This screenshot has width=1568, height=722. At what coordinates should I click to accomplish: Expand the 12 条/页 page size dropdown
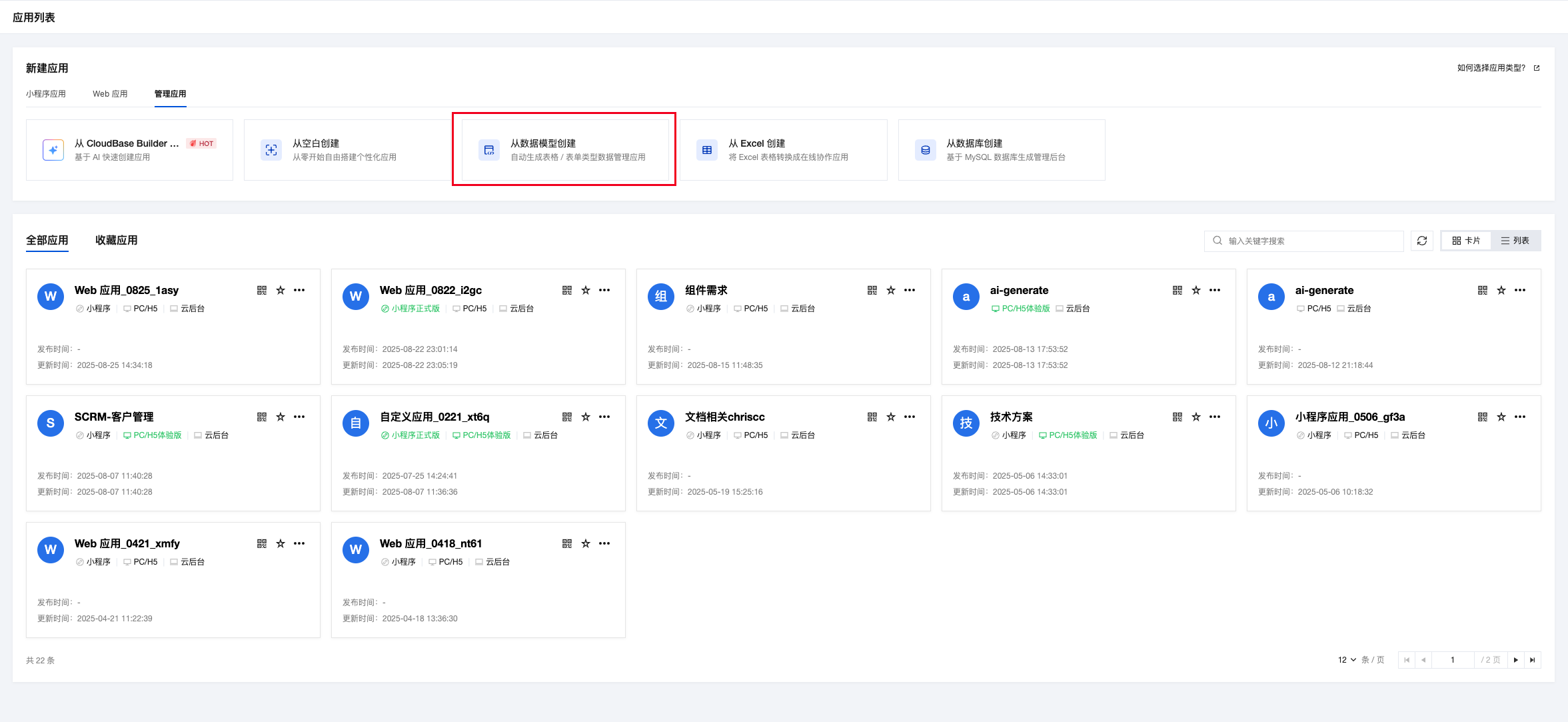(1347, 660)
